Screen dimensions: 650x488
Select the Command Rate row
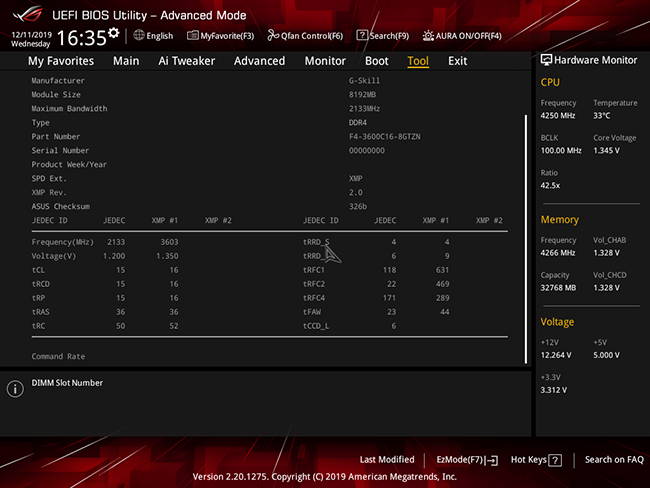tap(269, 356)
